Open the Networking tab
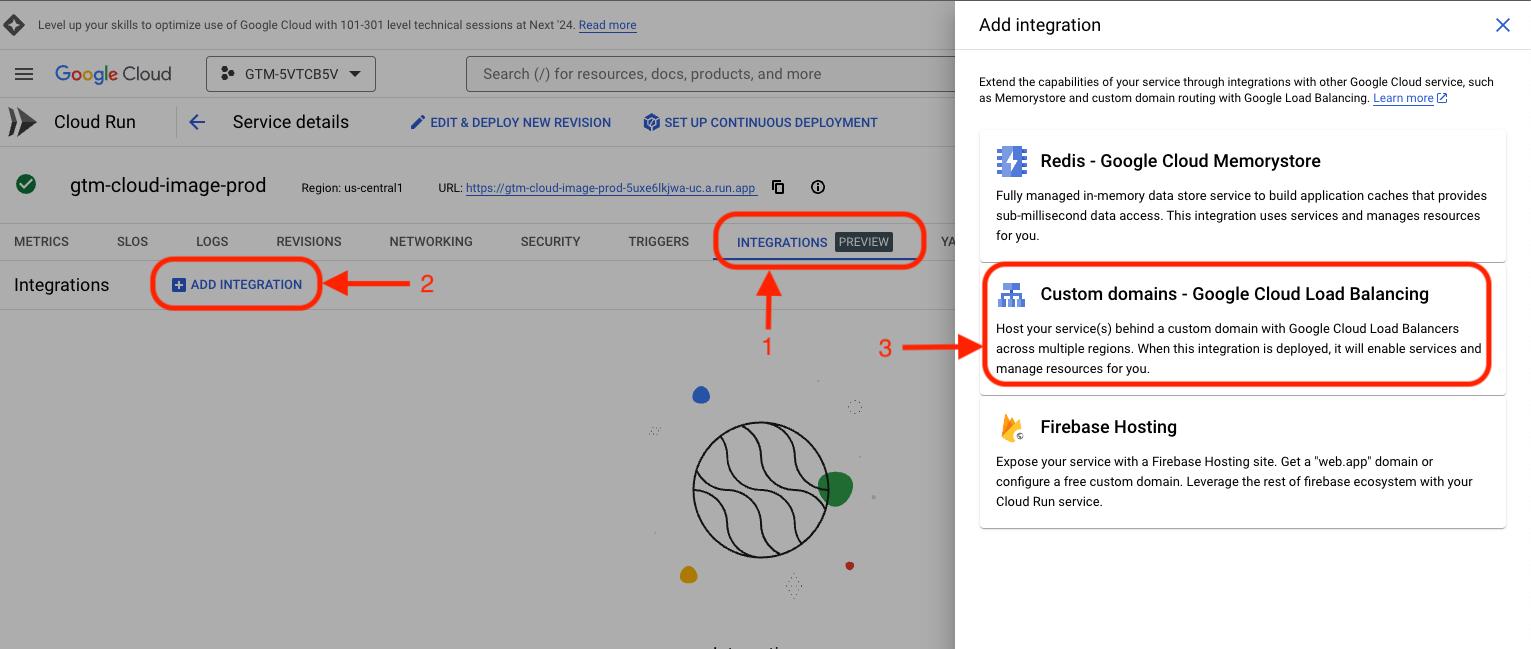The image size is (1531, 649). (431, 242)
